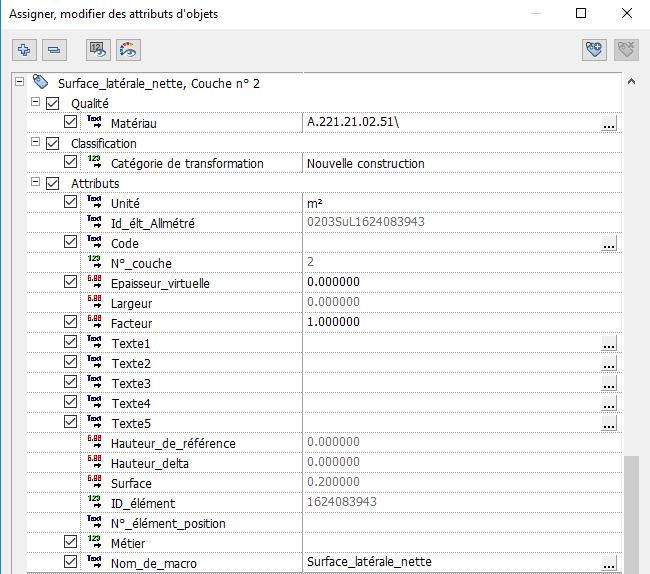Toggle the Texte1 checkbox
The height and width of the screenshot is (574, 650).
point(70,342)
